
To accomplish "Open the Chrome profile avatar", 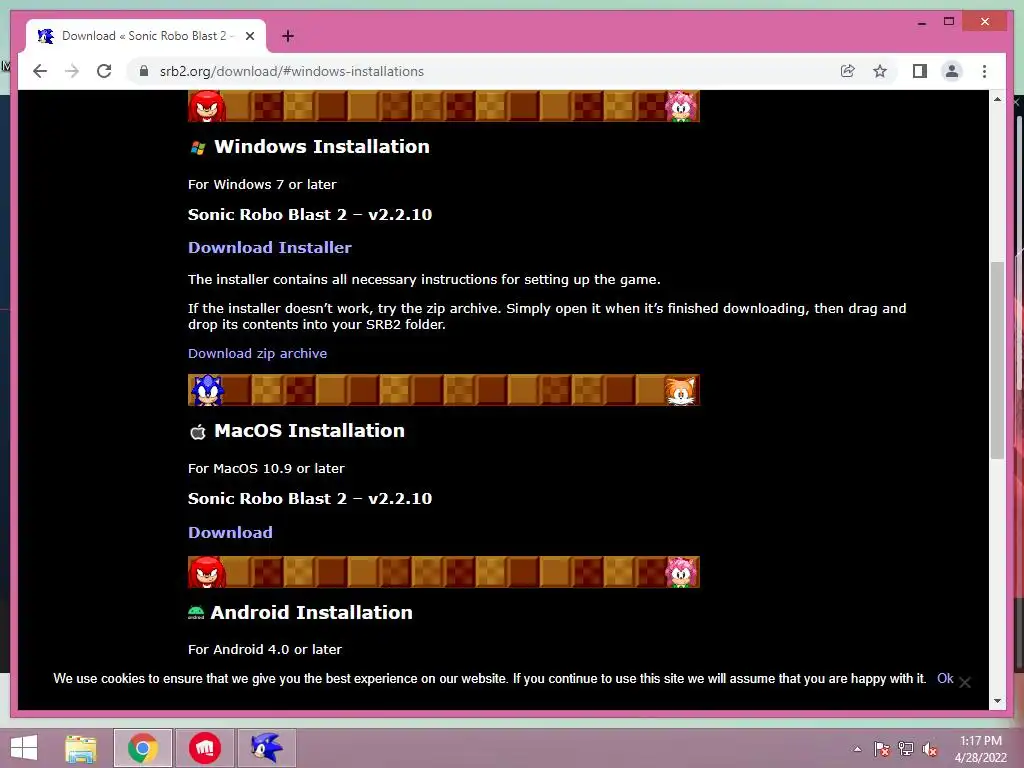I will 952,71.
